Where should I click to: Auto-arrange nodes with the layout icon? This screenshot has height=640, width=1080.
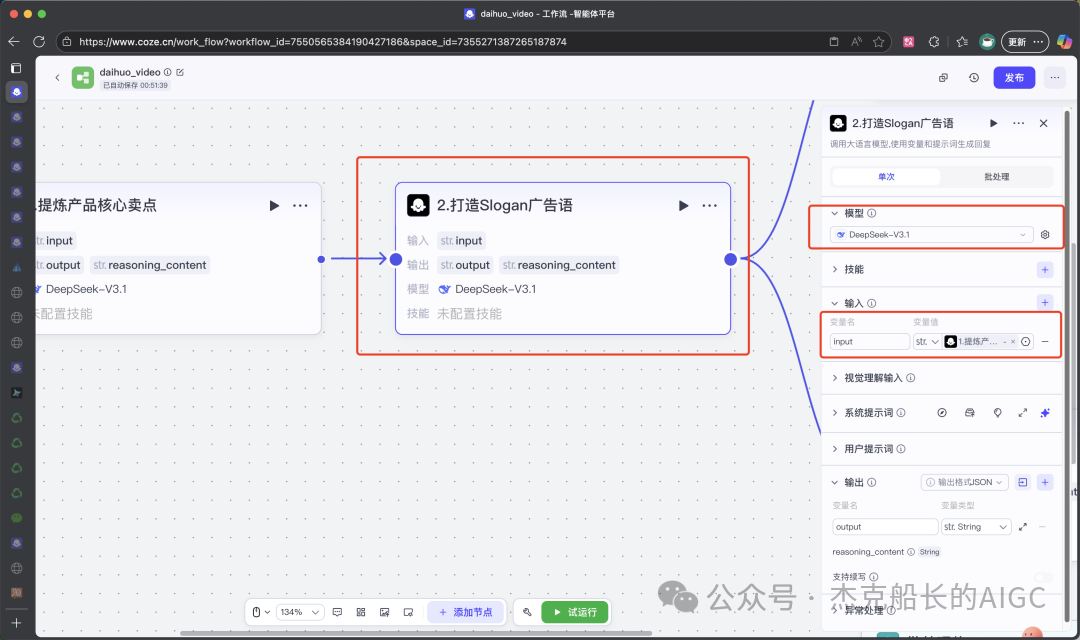click(361, 612)
